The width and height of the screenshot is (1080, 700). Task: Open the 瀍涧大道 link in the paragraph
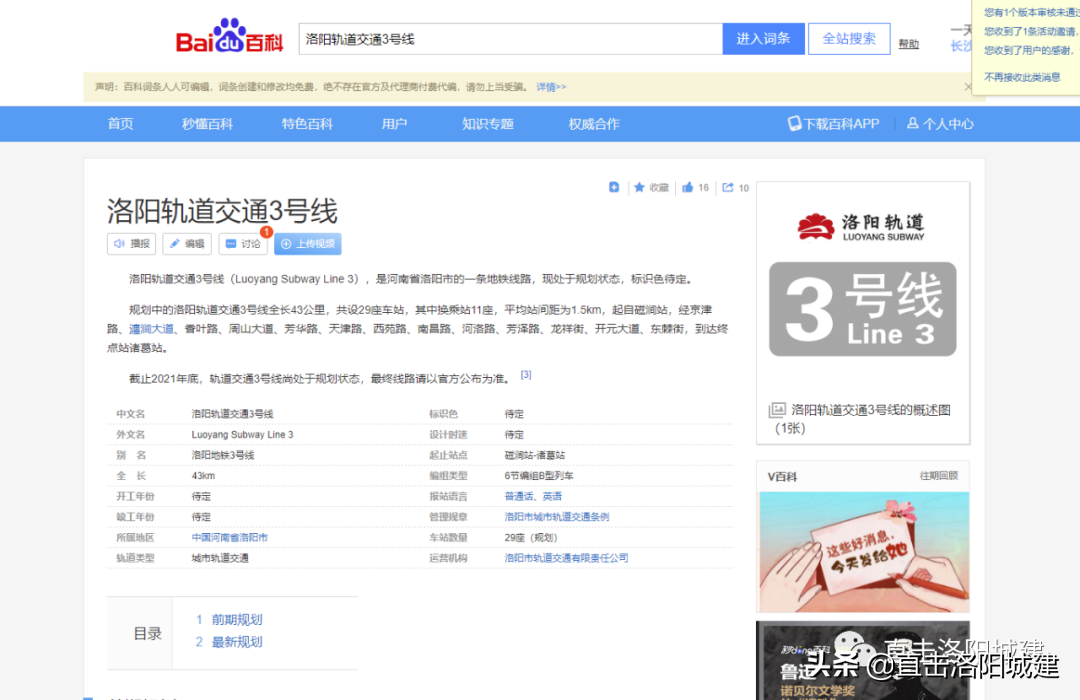pyautogui.click(x=152, y=329)
